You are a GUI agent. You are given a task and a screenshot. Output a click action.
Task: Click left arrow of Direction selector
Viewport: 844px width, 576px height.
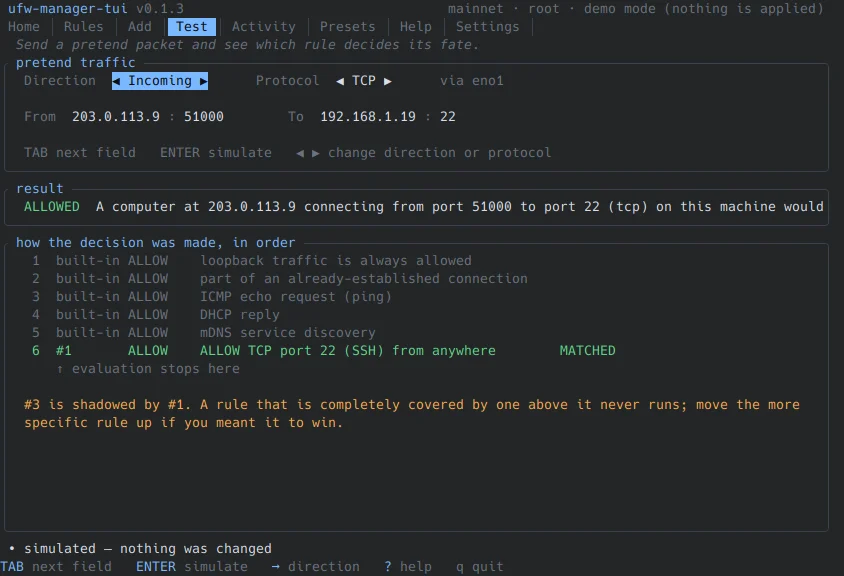point(116,81)
